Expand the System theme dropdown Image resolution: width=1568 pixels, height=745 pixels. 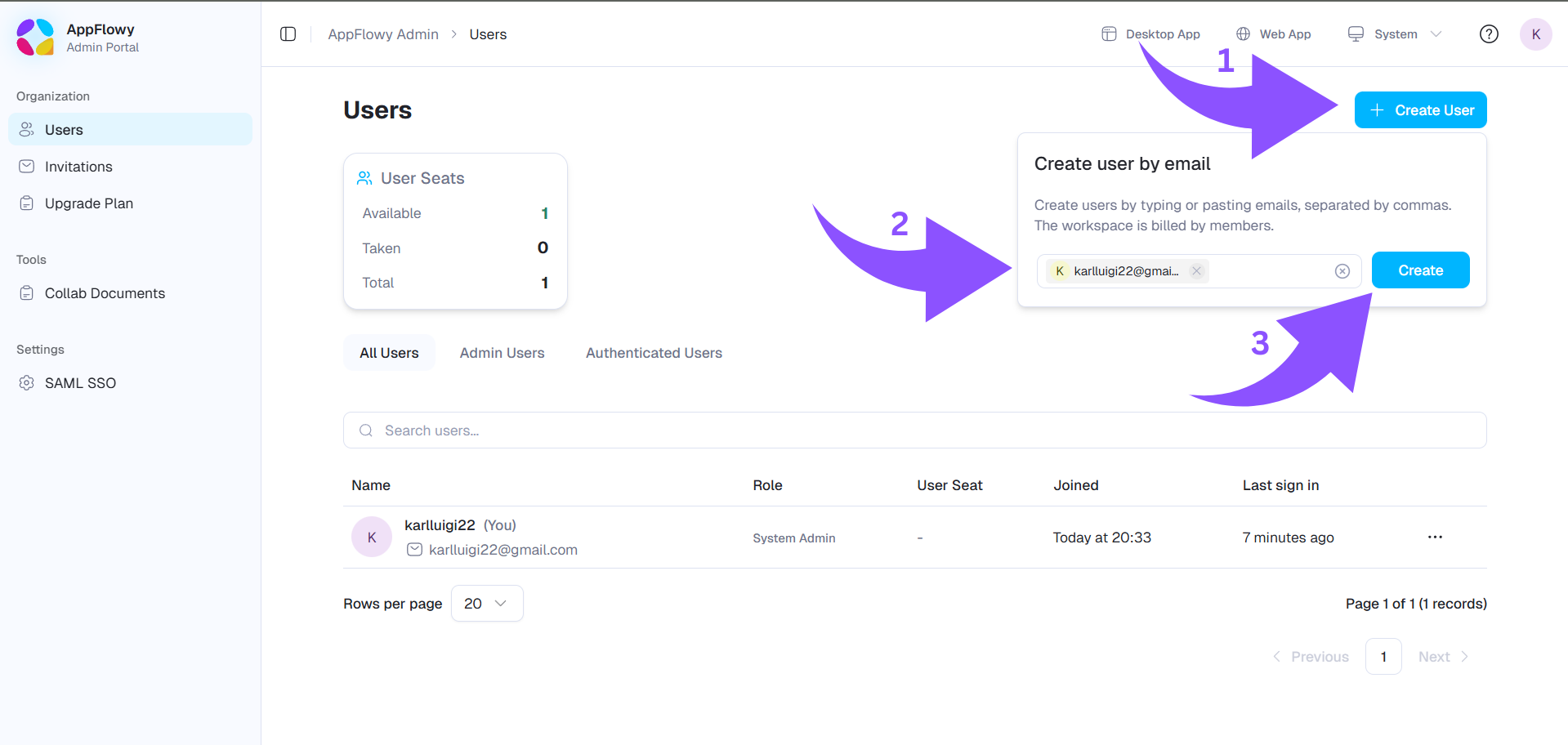1395,34
